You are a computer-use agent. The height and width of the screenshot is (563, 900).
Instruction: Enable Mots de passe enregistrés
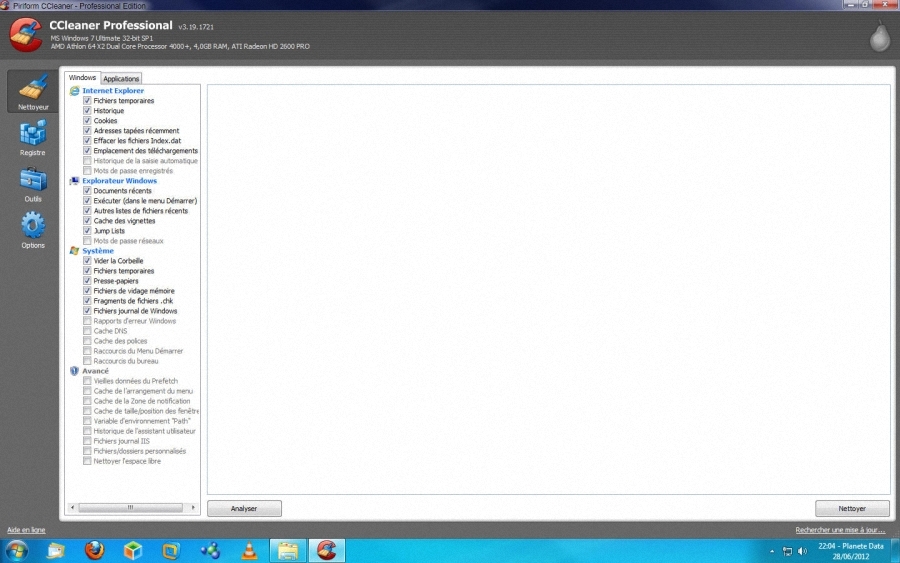[x=87, y=170]
